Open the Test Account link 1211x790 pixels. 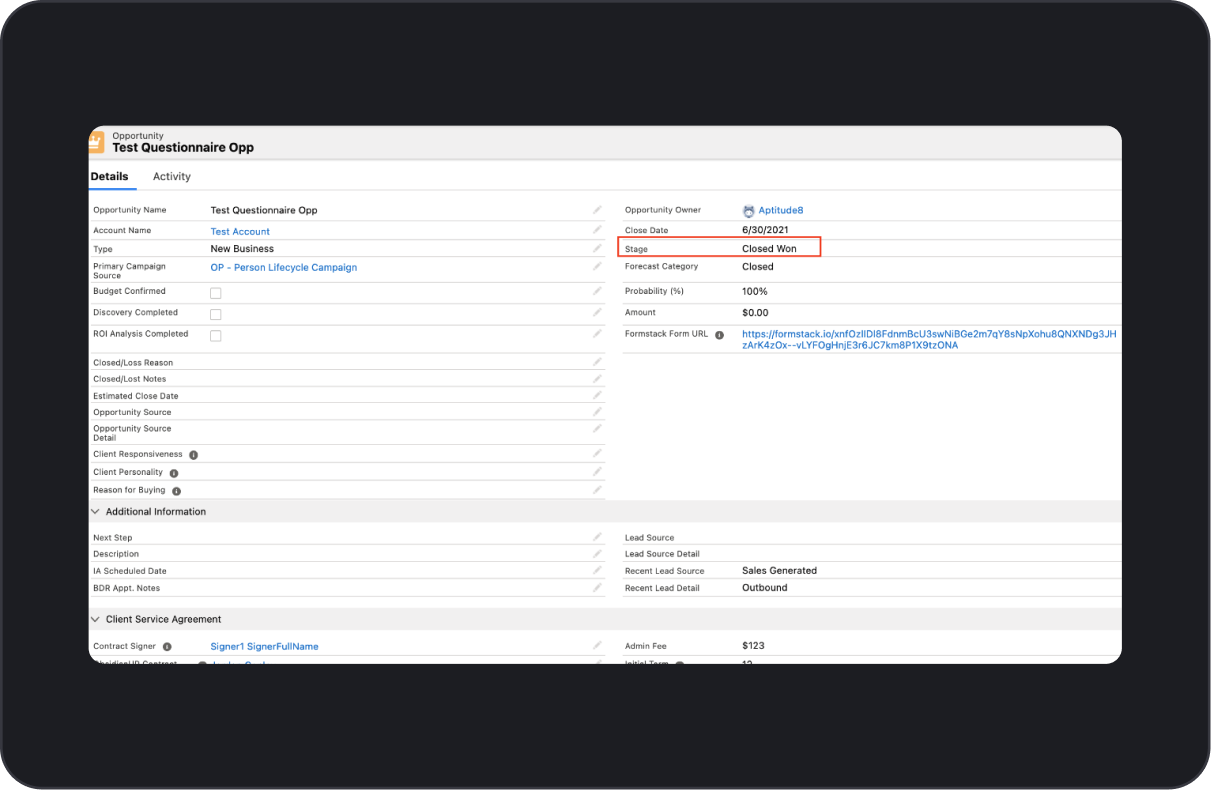tap(240, 231)
